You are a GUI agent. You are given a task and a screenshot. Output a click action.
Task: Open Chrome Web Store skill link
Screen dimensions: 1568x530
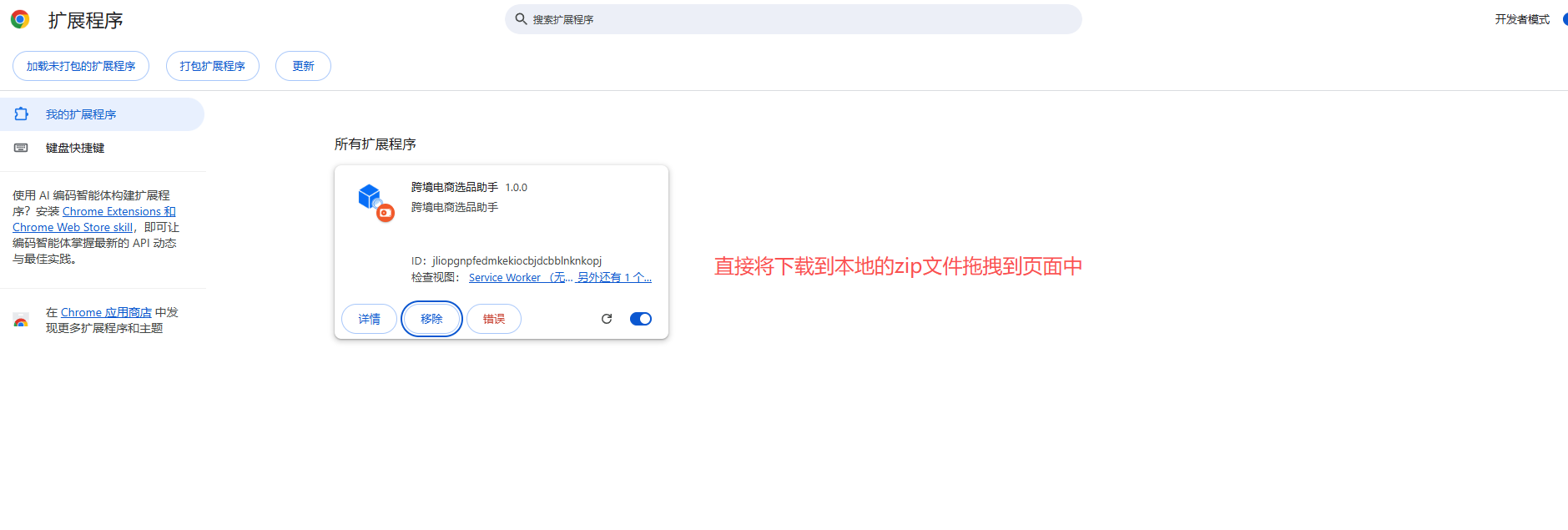coord(73,227)
